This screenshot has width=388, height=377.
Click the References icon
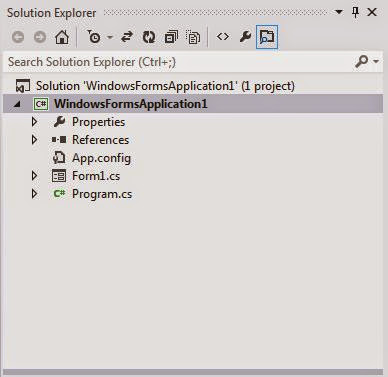coord(59,140)
